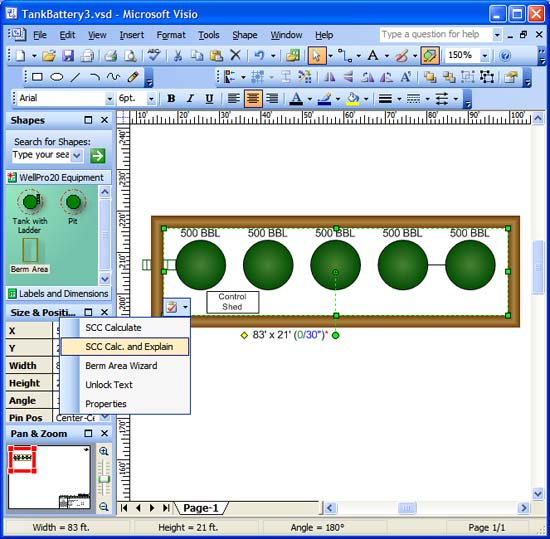The height and width of the screenshot is (539, 550).
Task: Open the Arial font name dropdown
Action: tap(109, 99)
